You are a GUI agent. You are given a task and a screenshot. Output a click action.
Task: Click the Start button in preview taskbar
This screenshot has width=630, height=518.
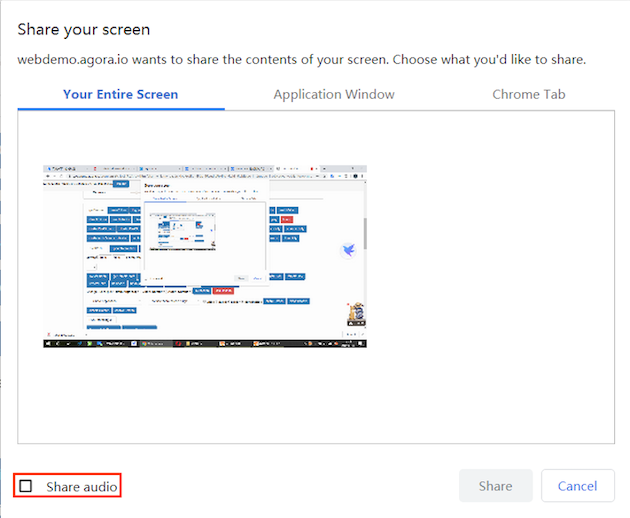47,343
